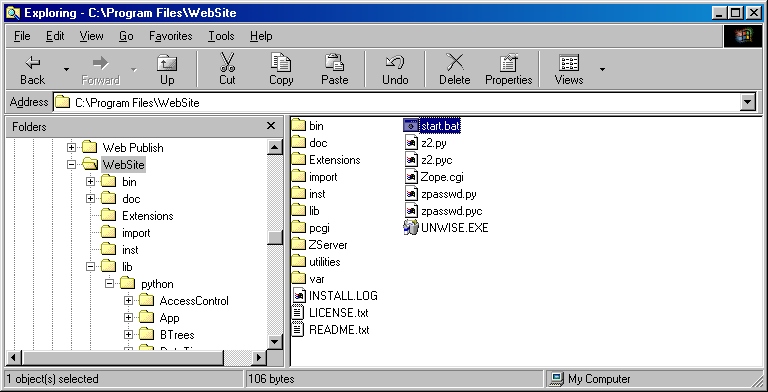Expand the AccessControl tree node
Viewport: 768px width, 392px height.
(x=128, y=301)
